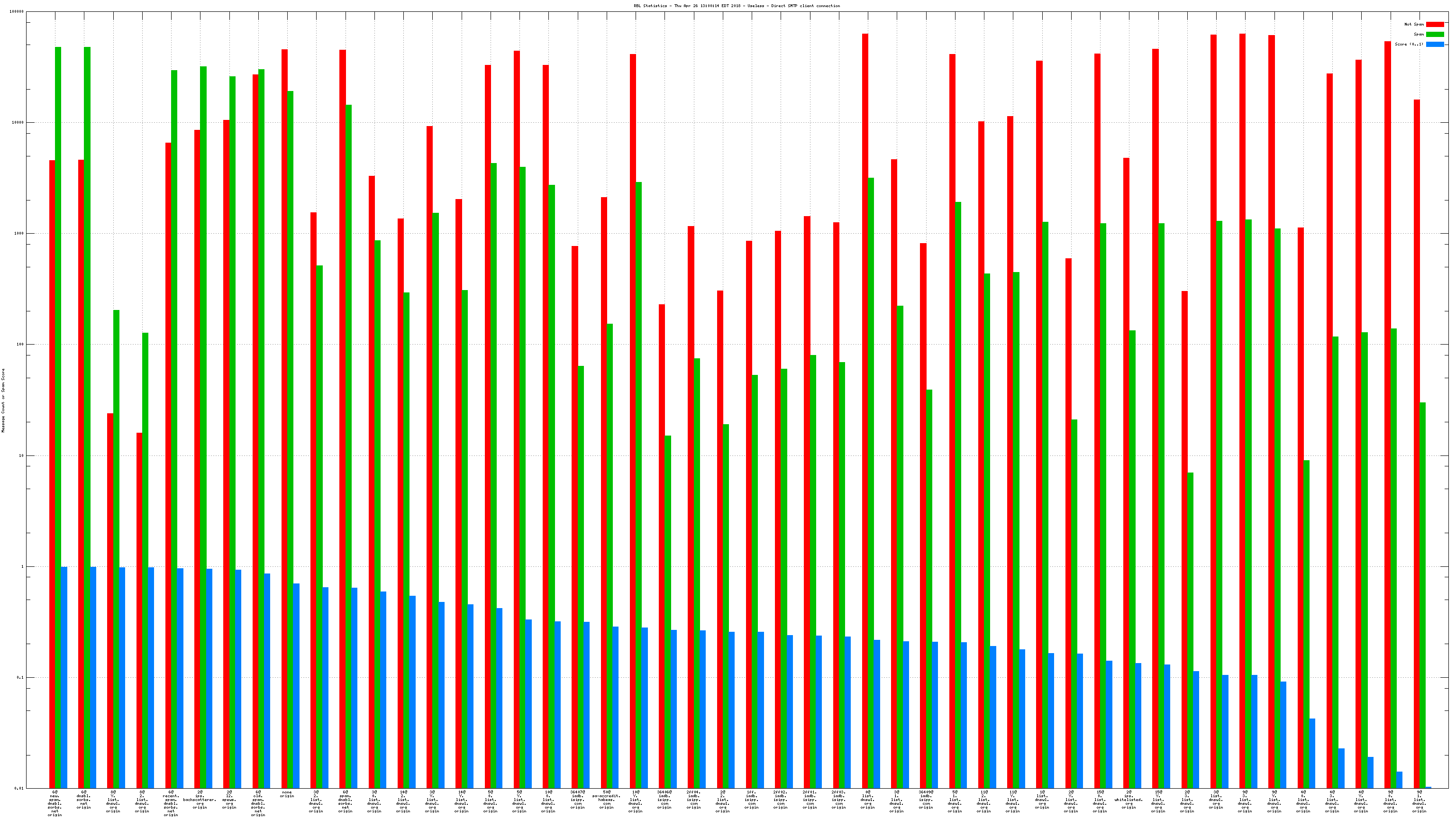Click the green Spam legend swatch
The height and width of the screenshot is (819, 1456).
pyautogui.click(x=1435, y=35)
